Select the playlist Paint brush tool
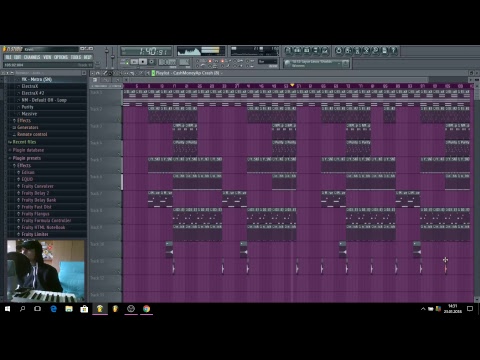Viewport: 480px width, 360px height. click(110, 73)
